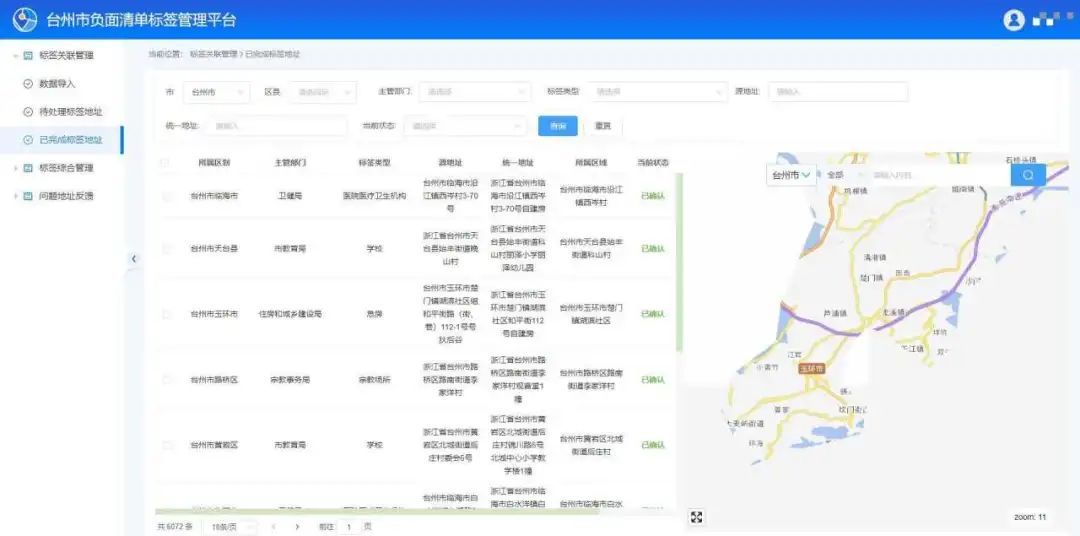The image size is (1080, 536).
Task: Collapse the 标签关联管理 tree arrow
Action: (x=16, y=56)
